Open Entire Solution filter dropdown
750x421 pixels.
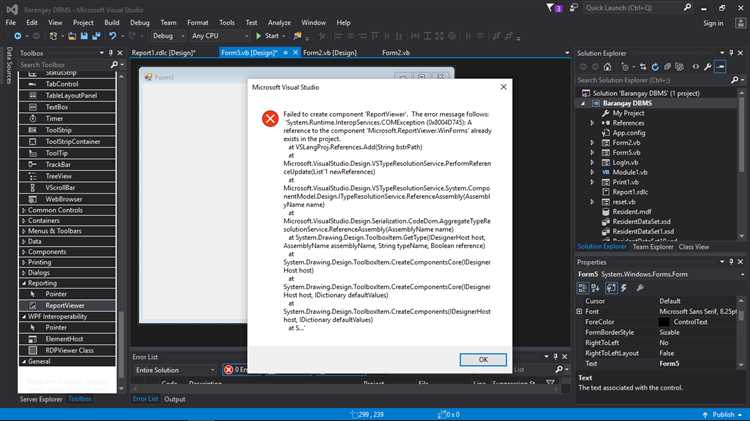pos(175,370)
